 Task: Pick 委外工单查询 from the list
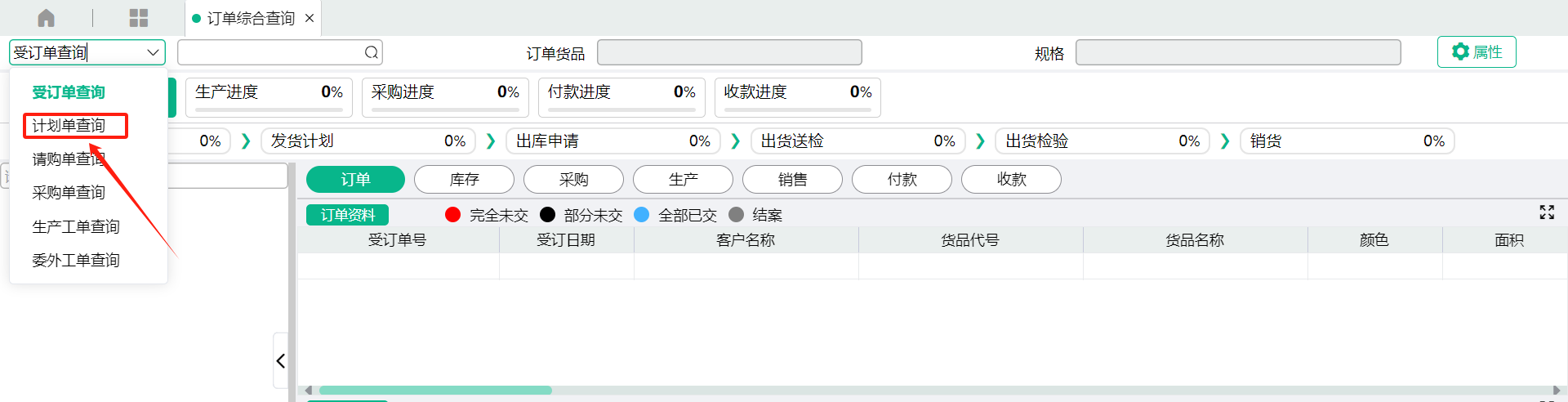(76, 260)
